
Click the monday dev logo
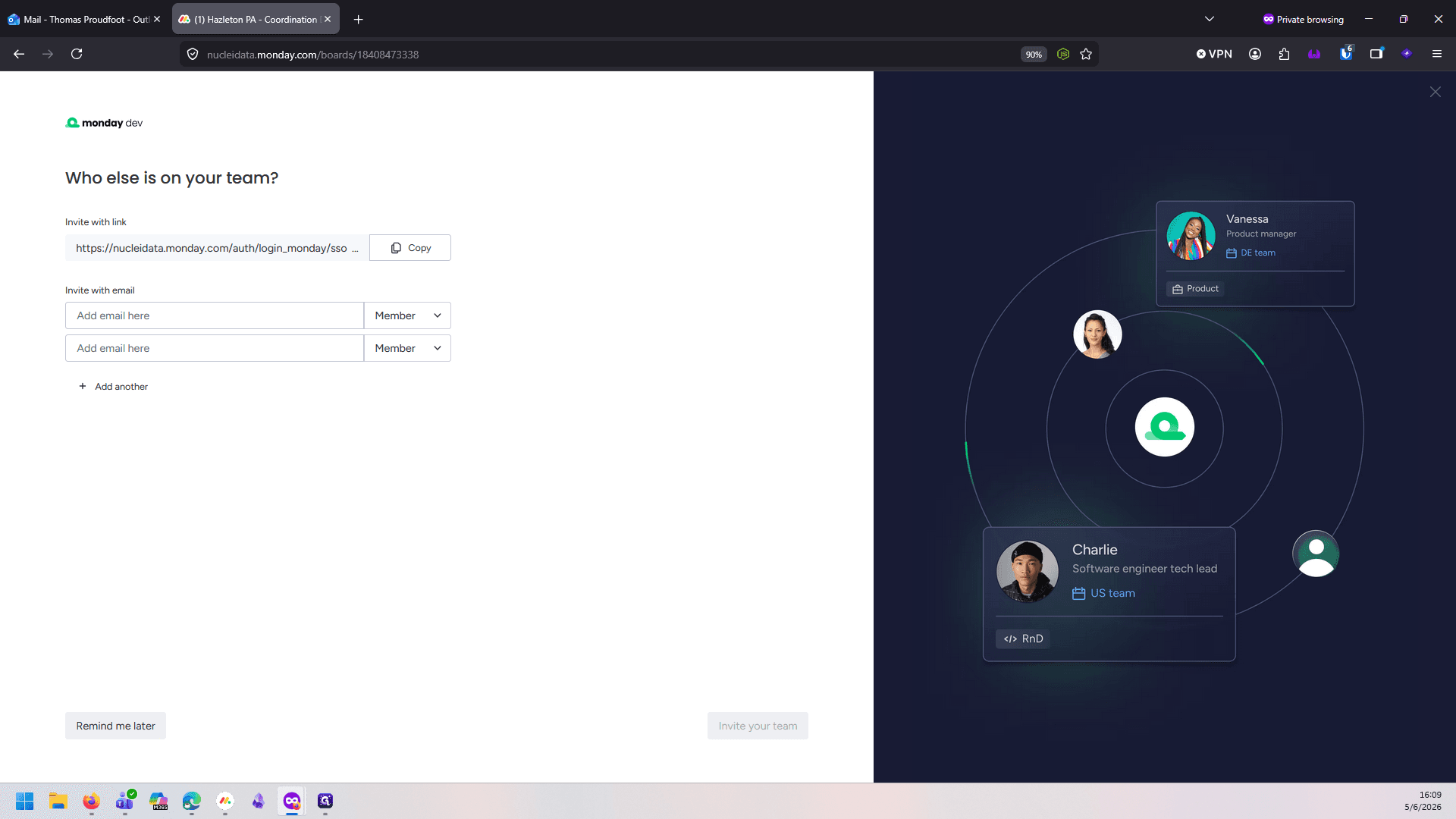[104, 123]
